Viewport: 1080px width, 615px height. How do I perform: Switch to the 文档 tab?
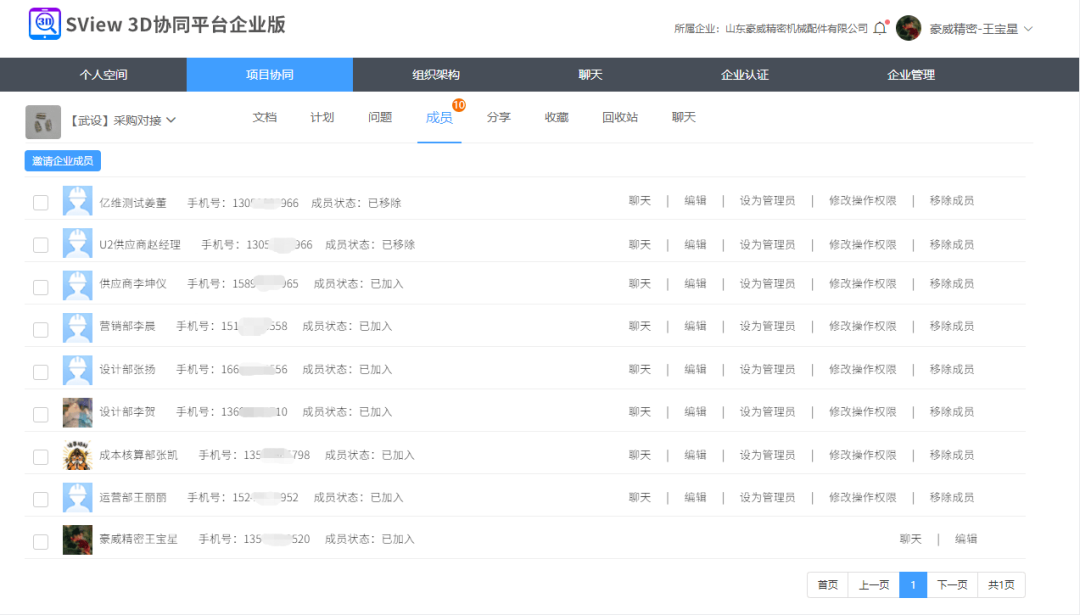tap(263, 116)
